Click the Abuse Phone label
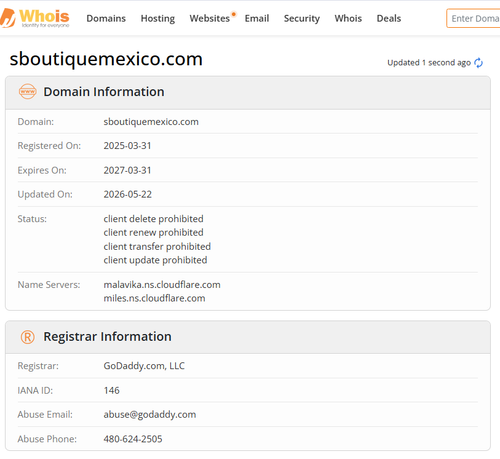This screenshot has width=500, height=459. [x=47, y=439]
